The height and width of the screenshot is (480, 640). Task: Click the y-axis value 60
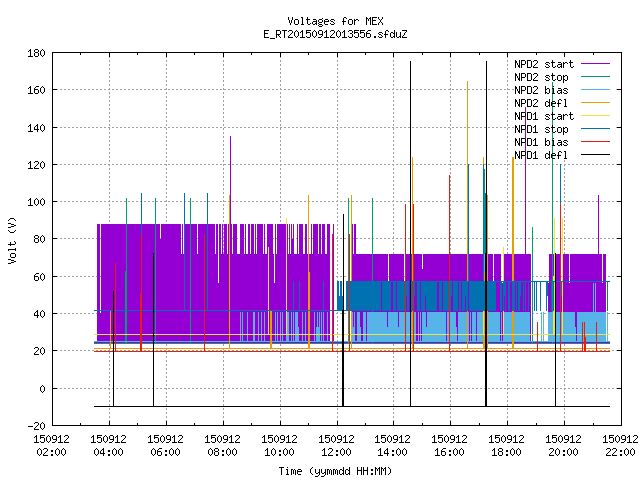pos(39,277)
